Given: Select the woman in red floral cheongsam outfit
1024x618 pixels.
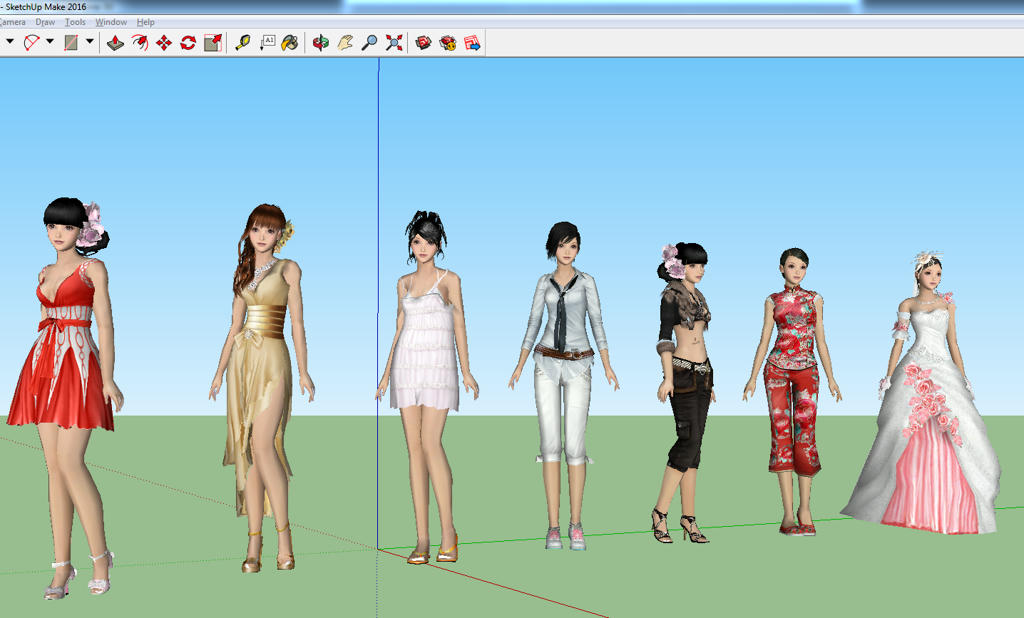Looking at the screenshot, I should tap(792, 392).
